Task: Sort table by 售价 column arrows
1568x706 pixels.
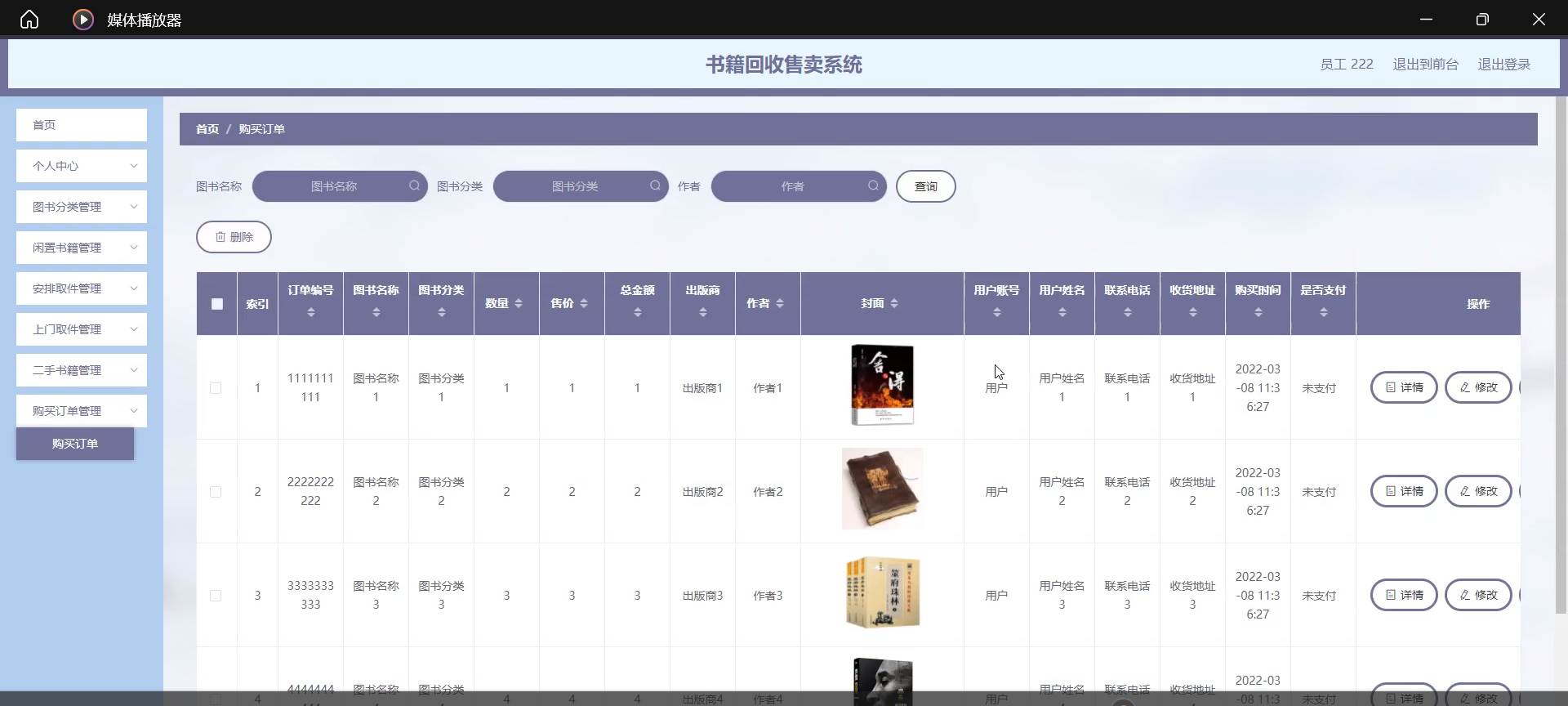Action: pyautogui.click(x=584, y=303)
